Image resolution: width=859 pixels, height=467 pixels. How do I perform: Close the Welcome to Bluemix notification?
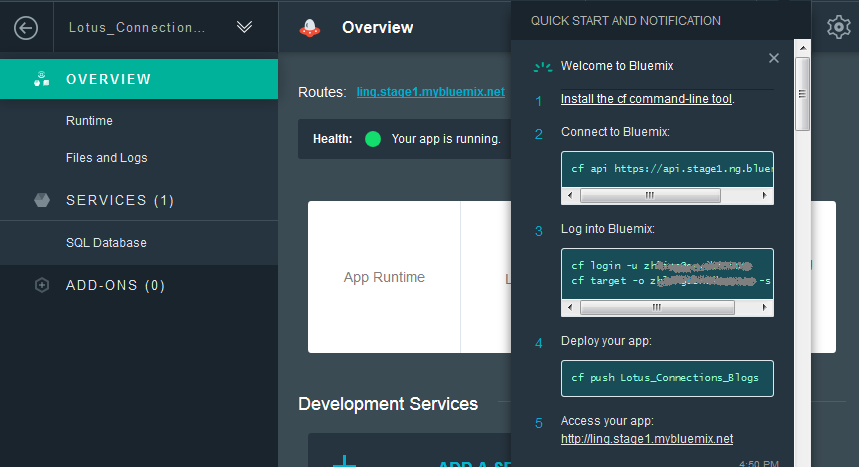click(x=774, y=58)
